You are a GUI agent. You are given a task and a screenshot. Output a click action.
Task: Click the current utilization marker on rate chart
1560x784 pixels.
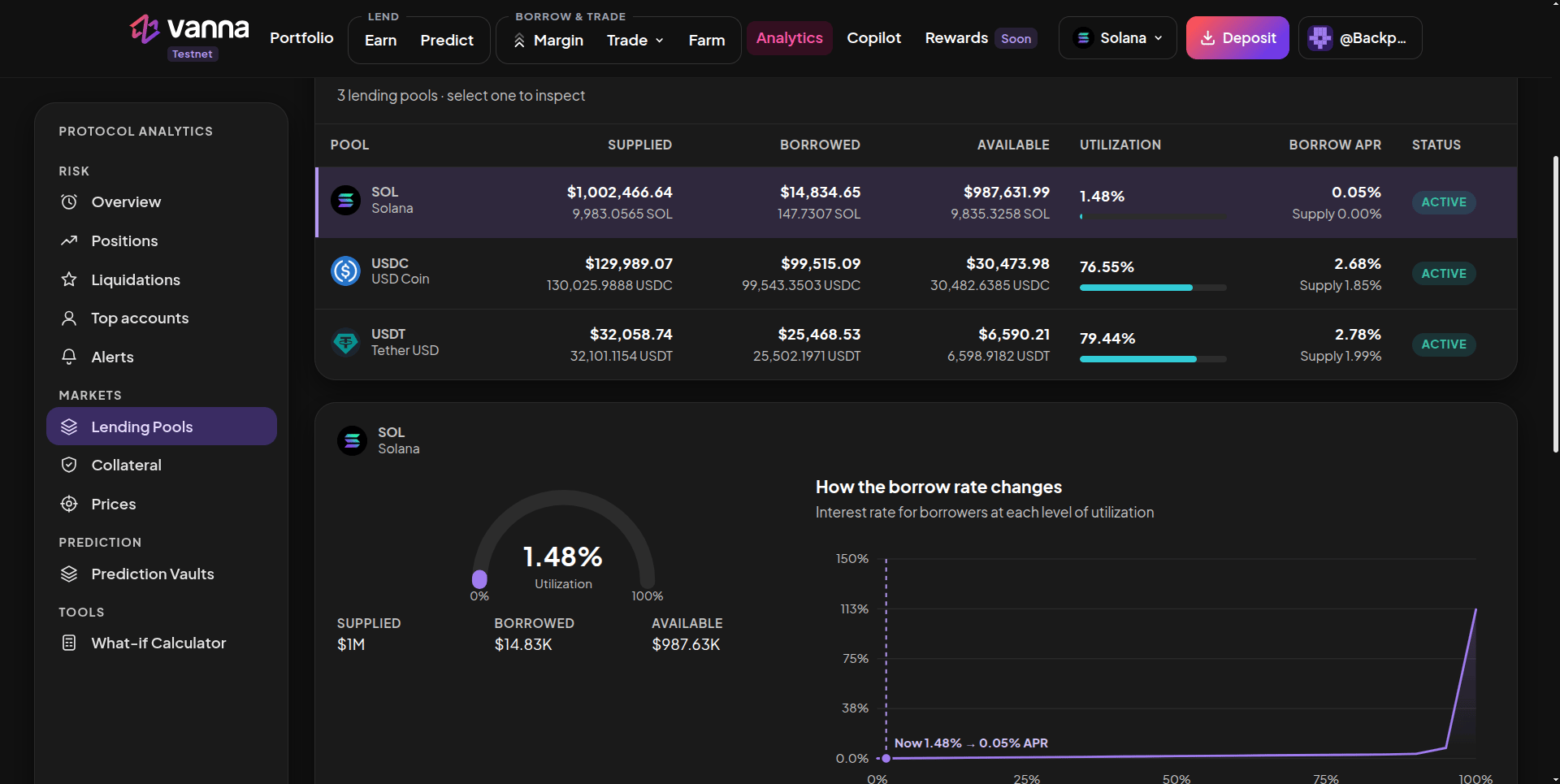point(886,758)
